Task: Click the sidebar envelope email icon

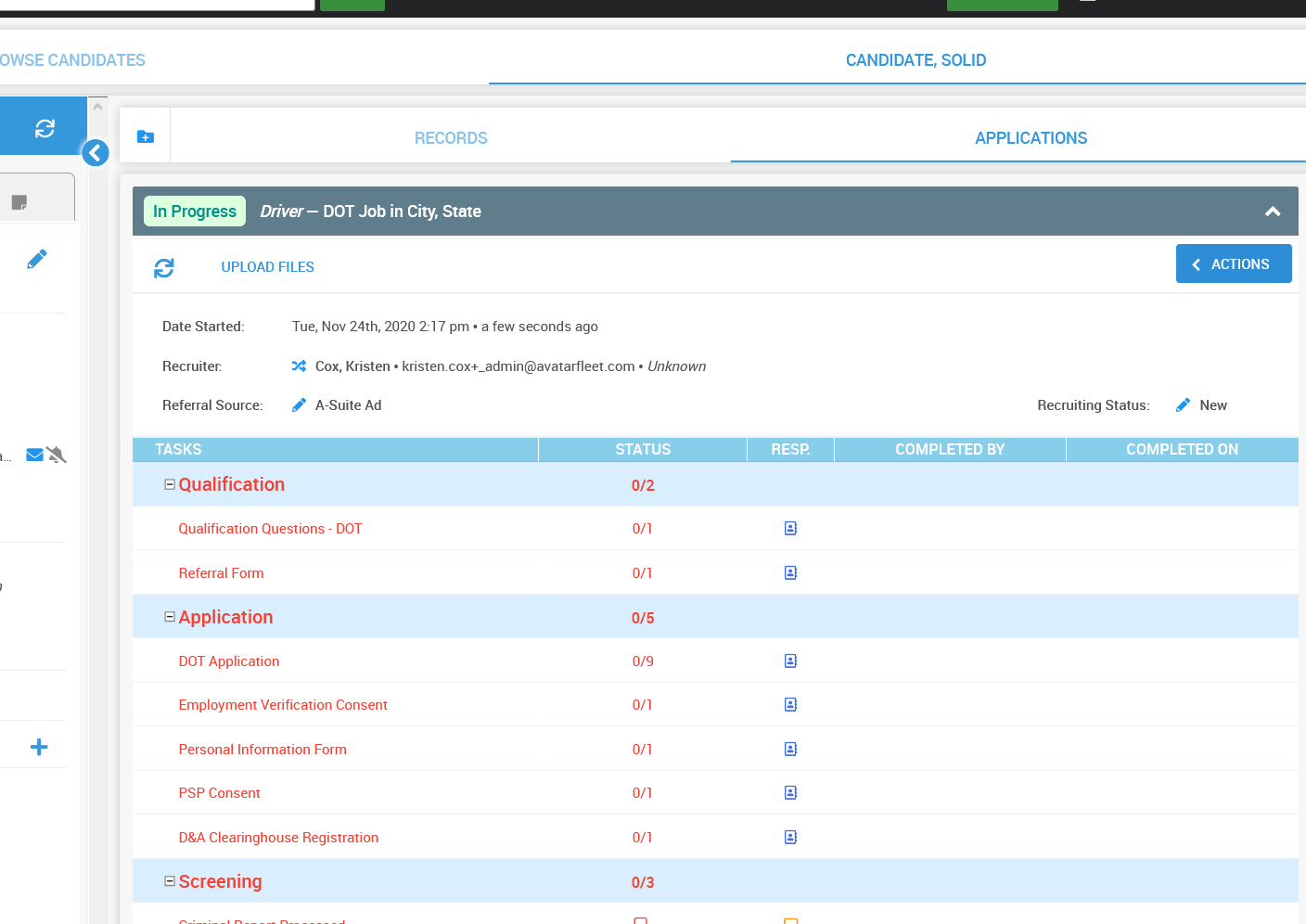Action: coord(35,455)
